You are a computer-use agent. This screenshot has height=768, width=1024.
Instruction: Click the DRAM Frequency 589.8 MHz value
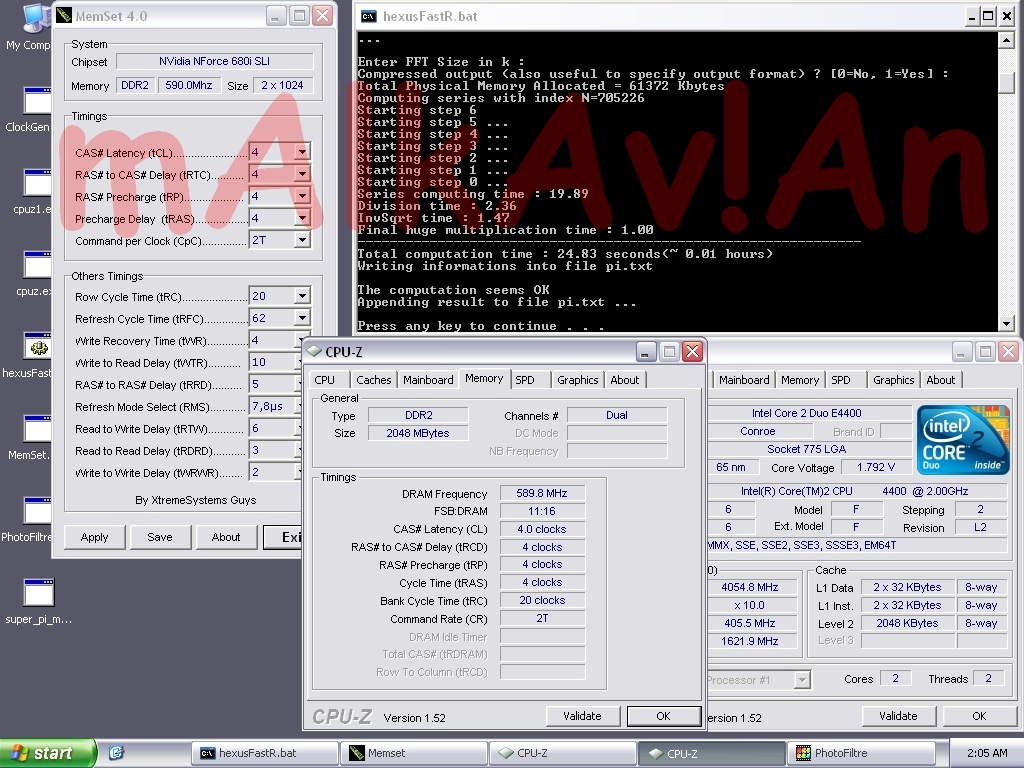pyautogui.click(x=542, y=493)
